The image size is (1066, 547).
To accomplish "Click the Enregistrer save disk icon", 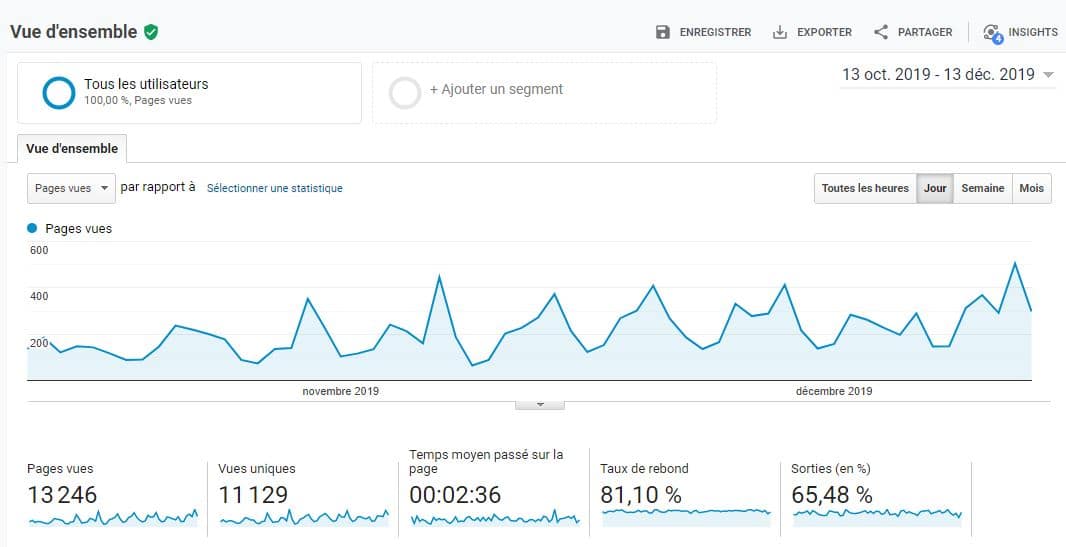I will pyautogui.click(x=663, y=32).
